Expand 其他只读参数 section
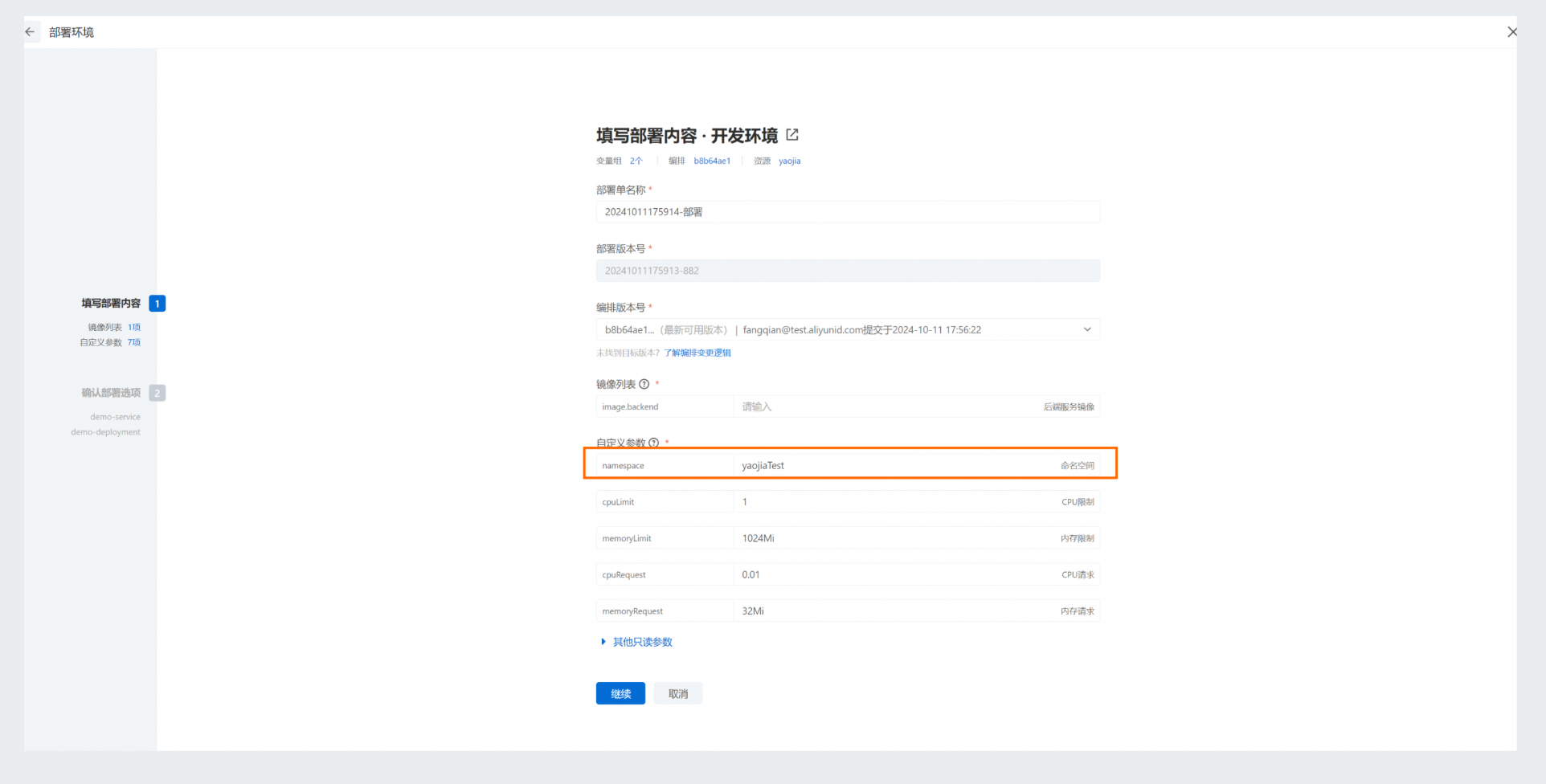Screen dimensions: 1546x784 [636, 642]
